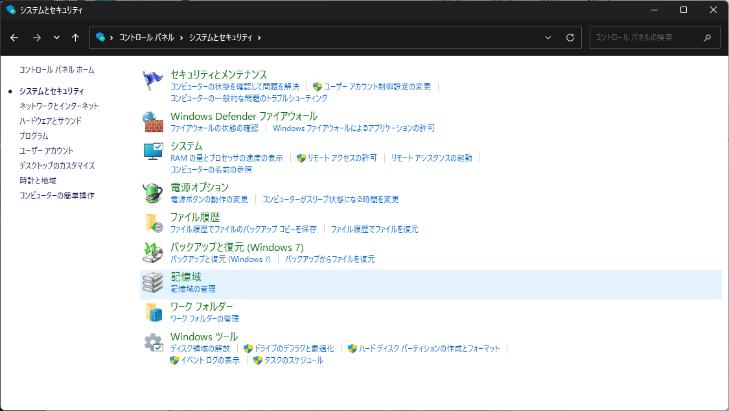This screenshot has height=411, width=729.
Task: Go forward with the right arrow
Action: 37,38
